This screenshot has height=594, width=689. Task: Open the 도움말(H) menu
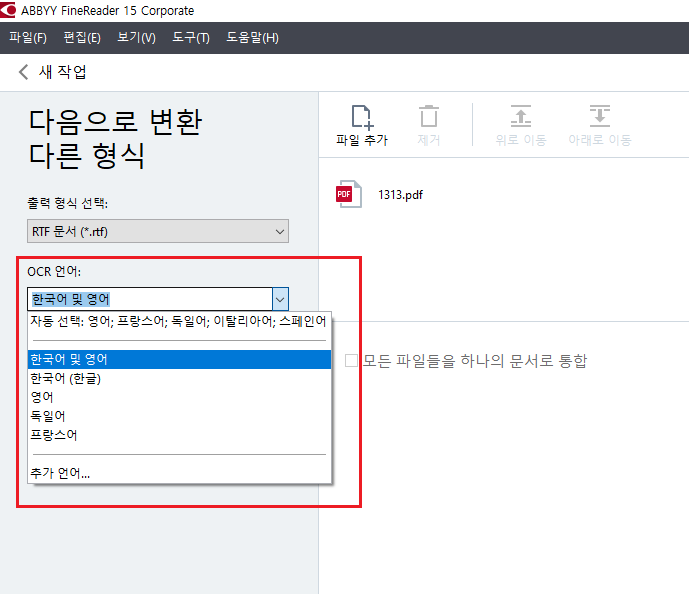[x=252, y=38]
